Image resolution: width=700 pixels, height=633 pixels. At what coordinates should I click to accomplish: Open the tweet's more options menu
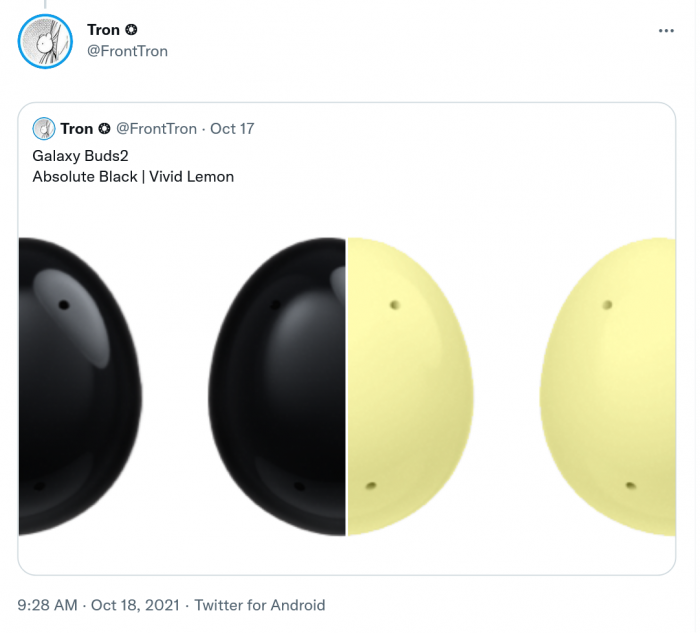tap(666, 31)
